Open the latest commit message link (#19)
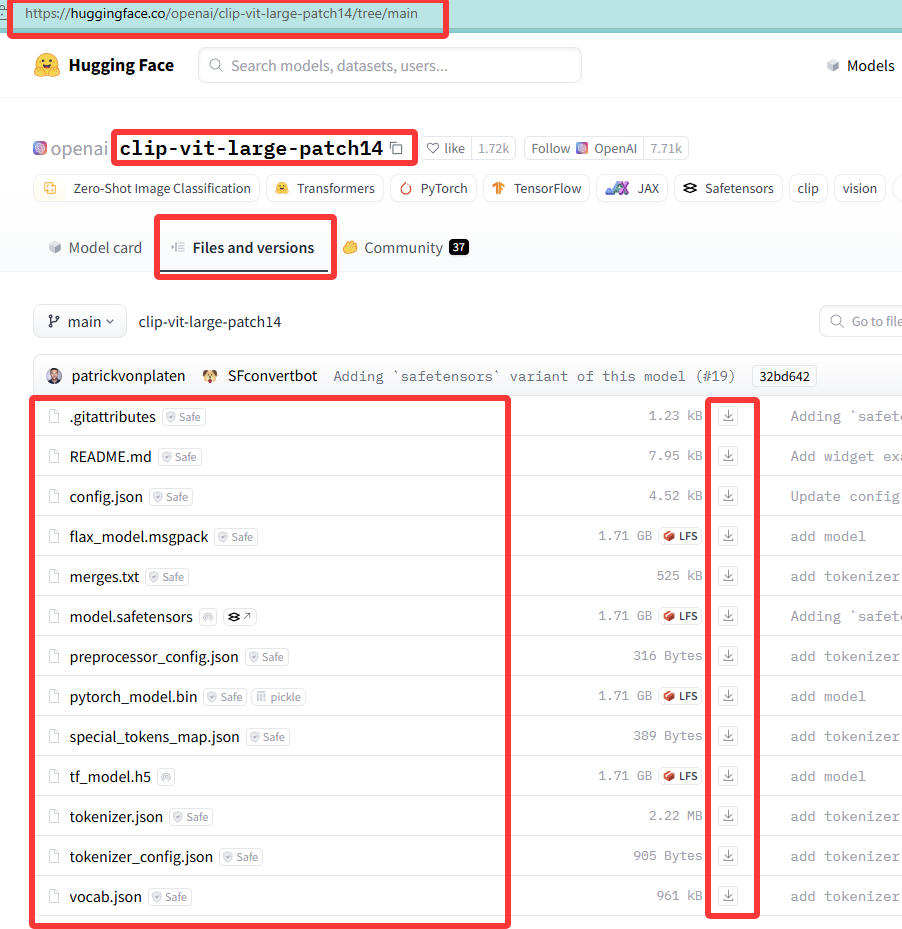Screen dimensions: 902x929 click(534, 376)
